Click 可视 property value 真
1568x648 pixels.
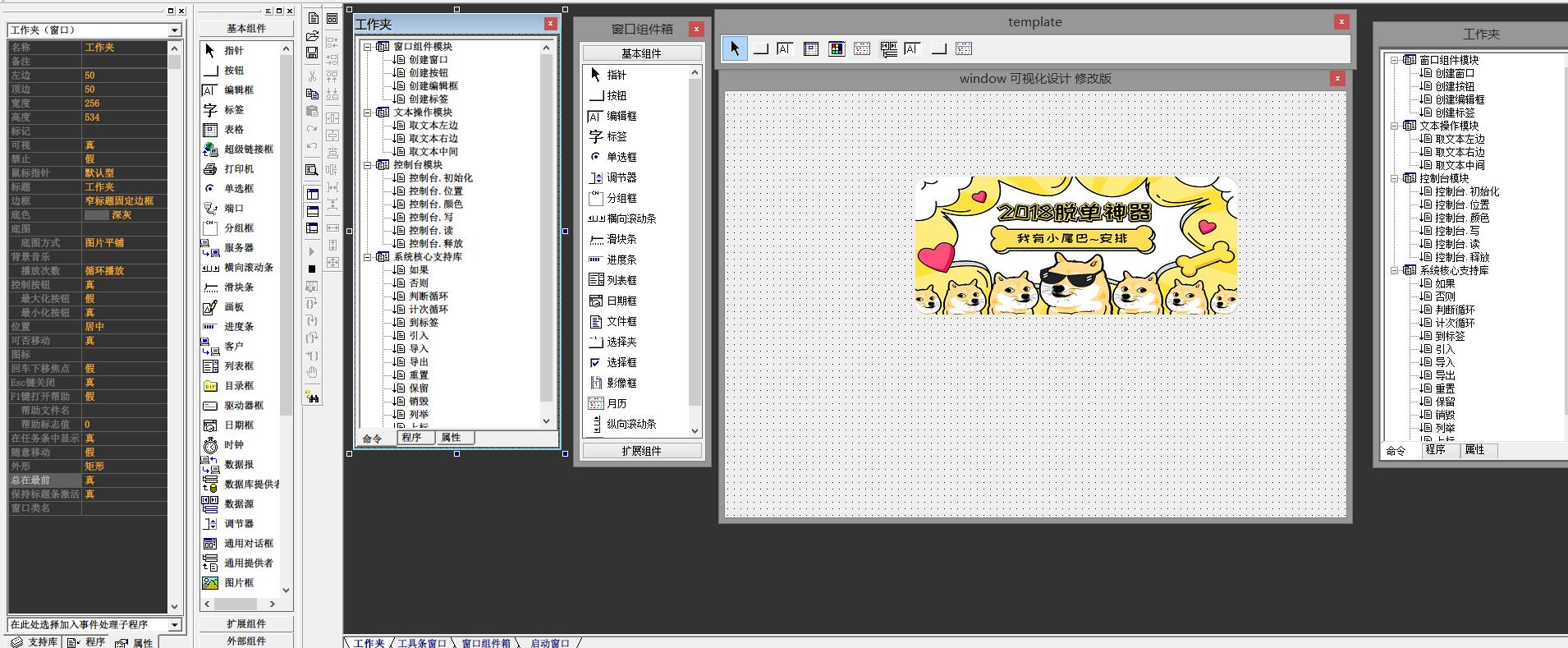[124, 145]
